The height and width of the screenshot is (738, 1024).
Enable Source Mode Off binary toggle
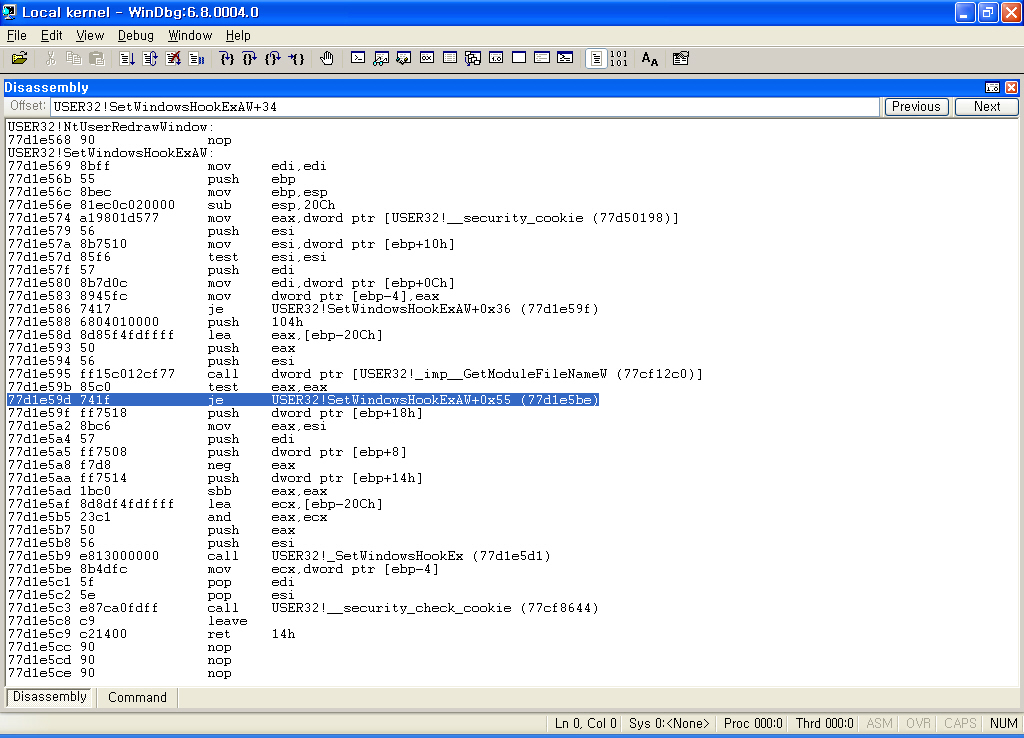coord(618,59)
